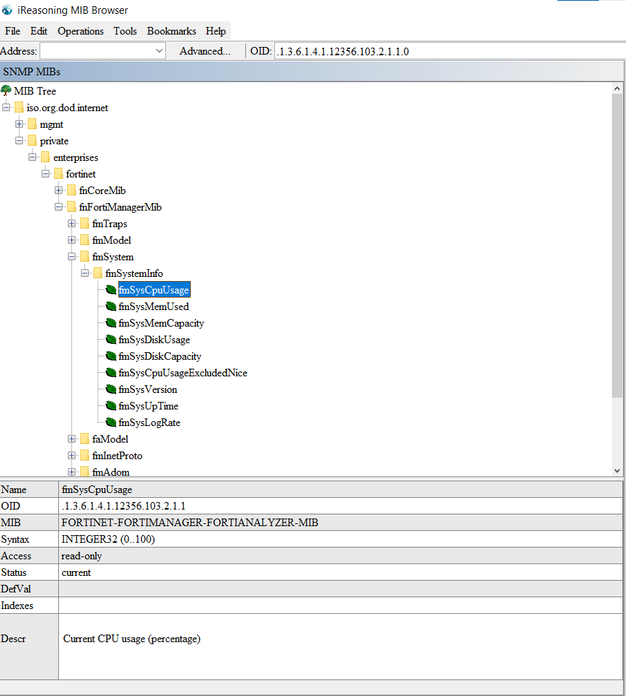Image resolution: width=626 pixels, height=696 pixels.
Task: Click the iso.org.dod.internet folder icon
Action: 19,107
